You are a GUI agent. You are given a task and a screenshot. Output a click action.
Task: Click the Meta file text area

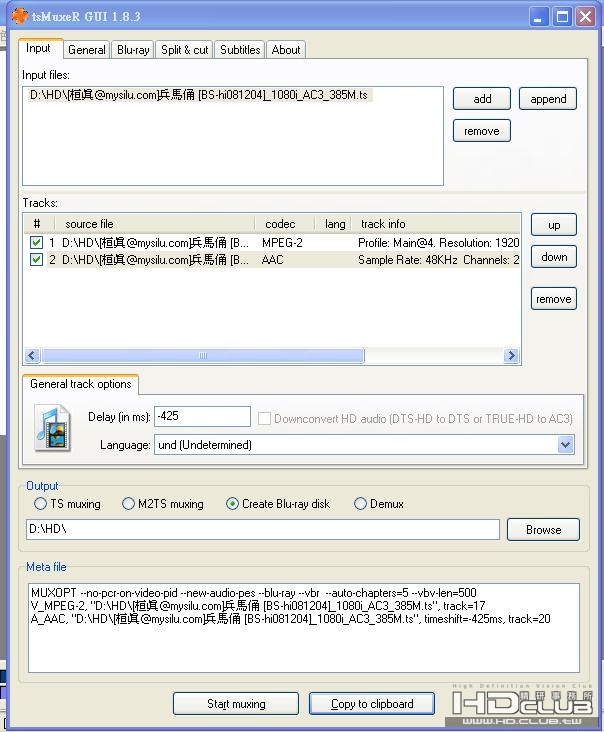point(304,628)
